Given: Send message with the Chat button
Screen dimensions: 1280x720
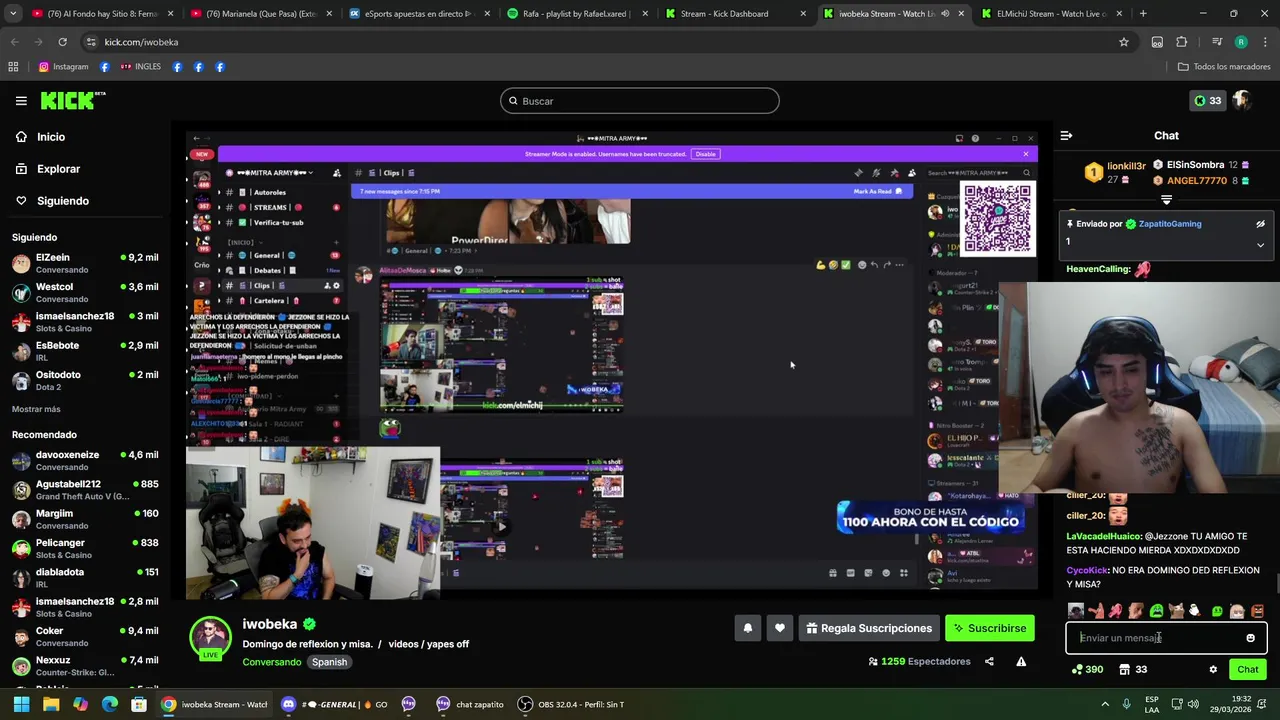Looking at the screenshot, I should pos(1248,670).
